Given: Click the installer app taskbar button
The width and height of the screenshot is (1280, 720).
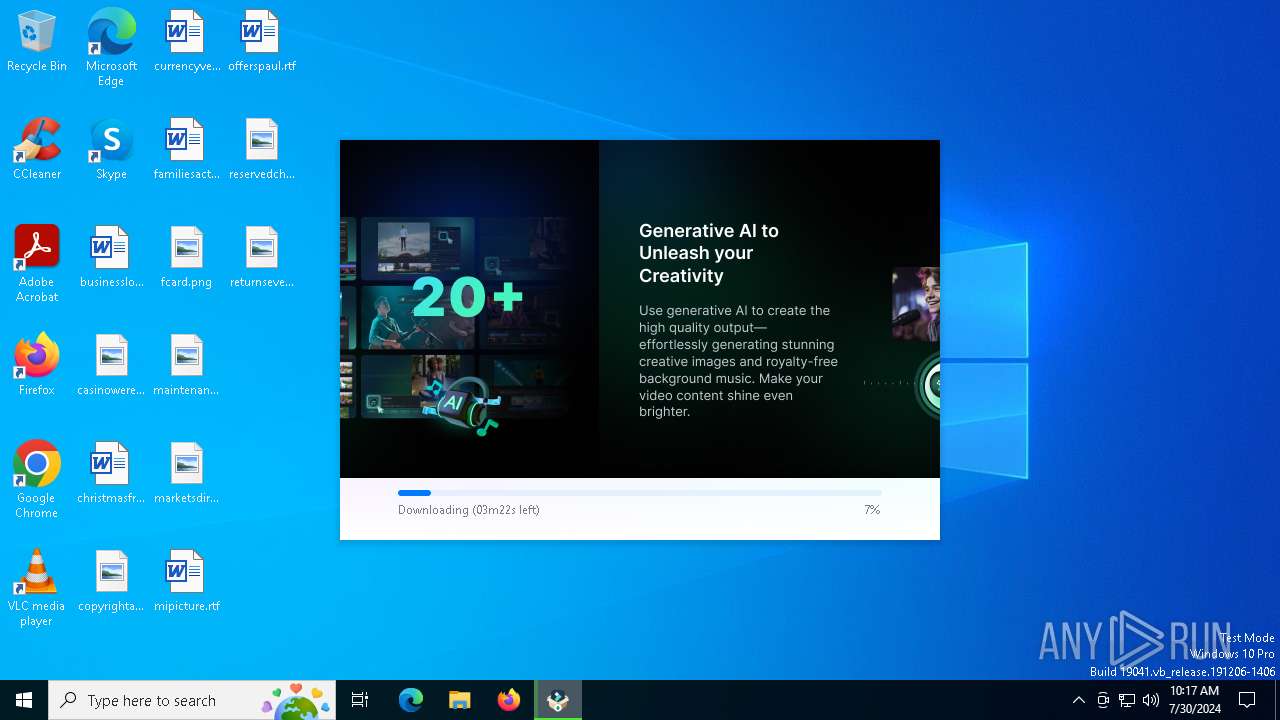Looking at the screenshot, I should click(558, 700).
